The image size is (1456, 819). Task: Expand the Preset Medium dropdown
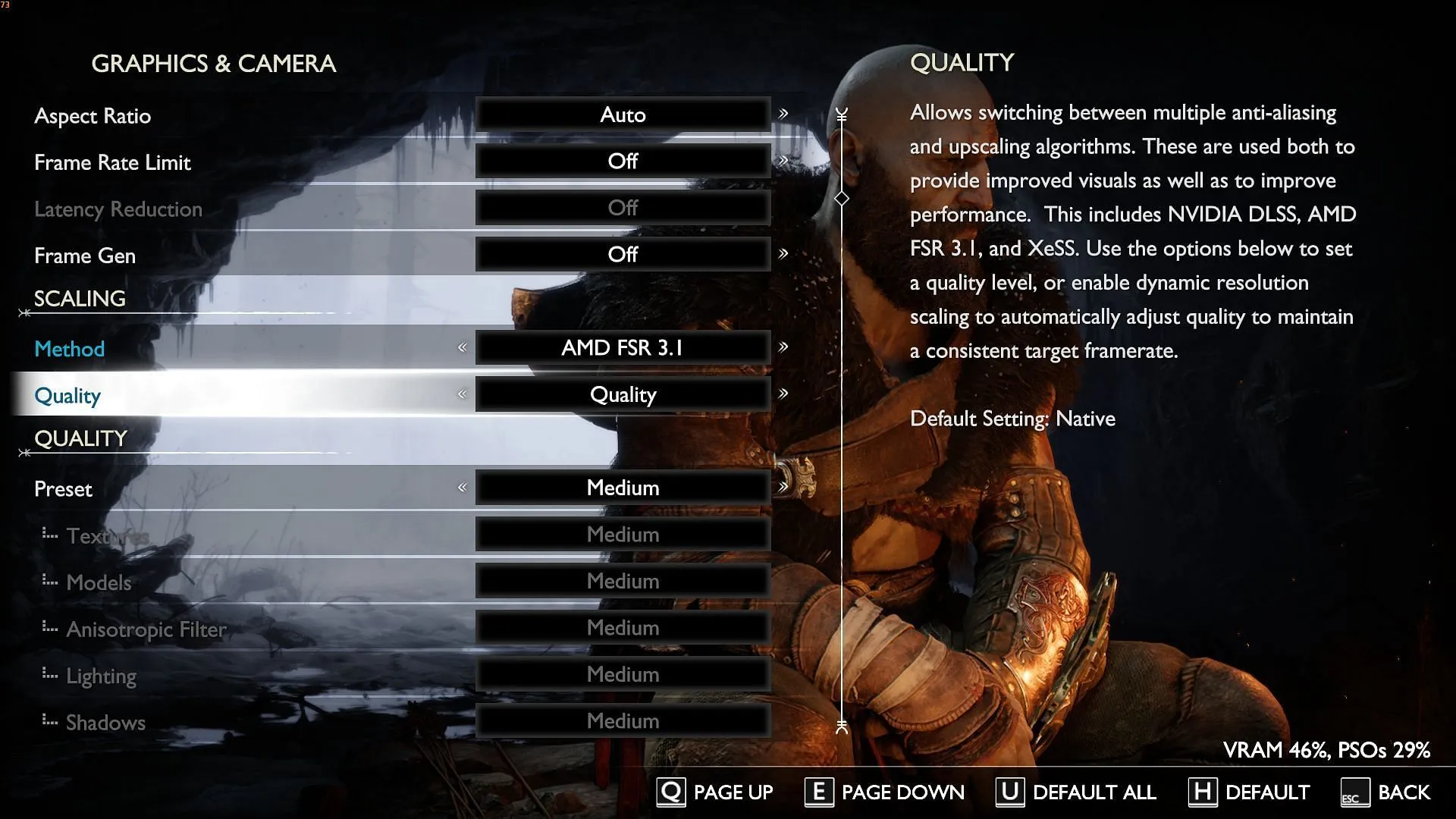(622, 488)
